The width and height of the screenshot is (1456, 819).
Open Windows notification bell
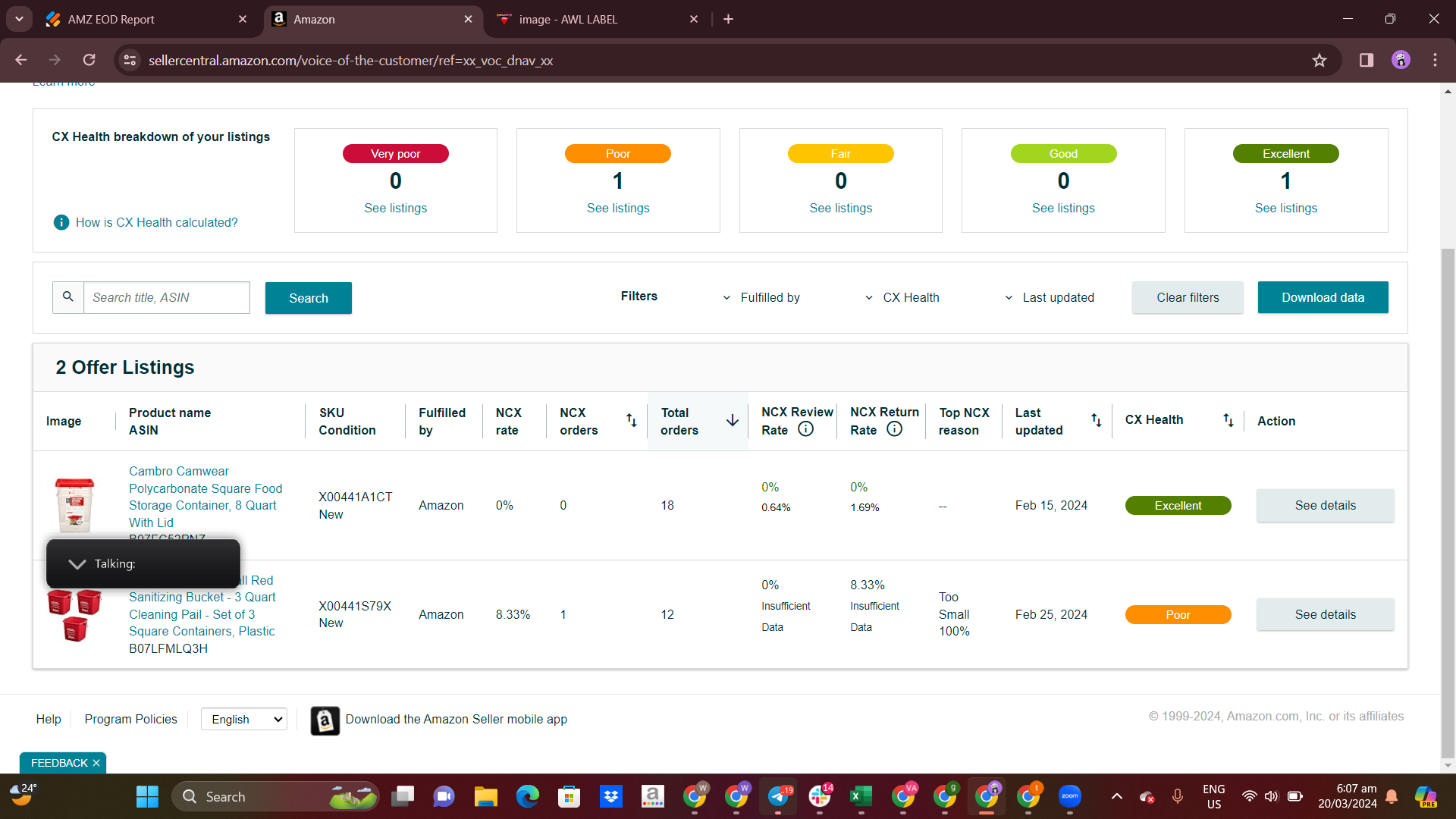pyautogui.click(x=1392, y=797)
